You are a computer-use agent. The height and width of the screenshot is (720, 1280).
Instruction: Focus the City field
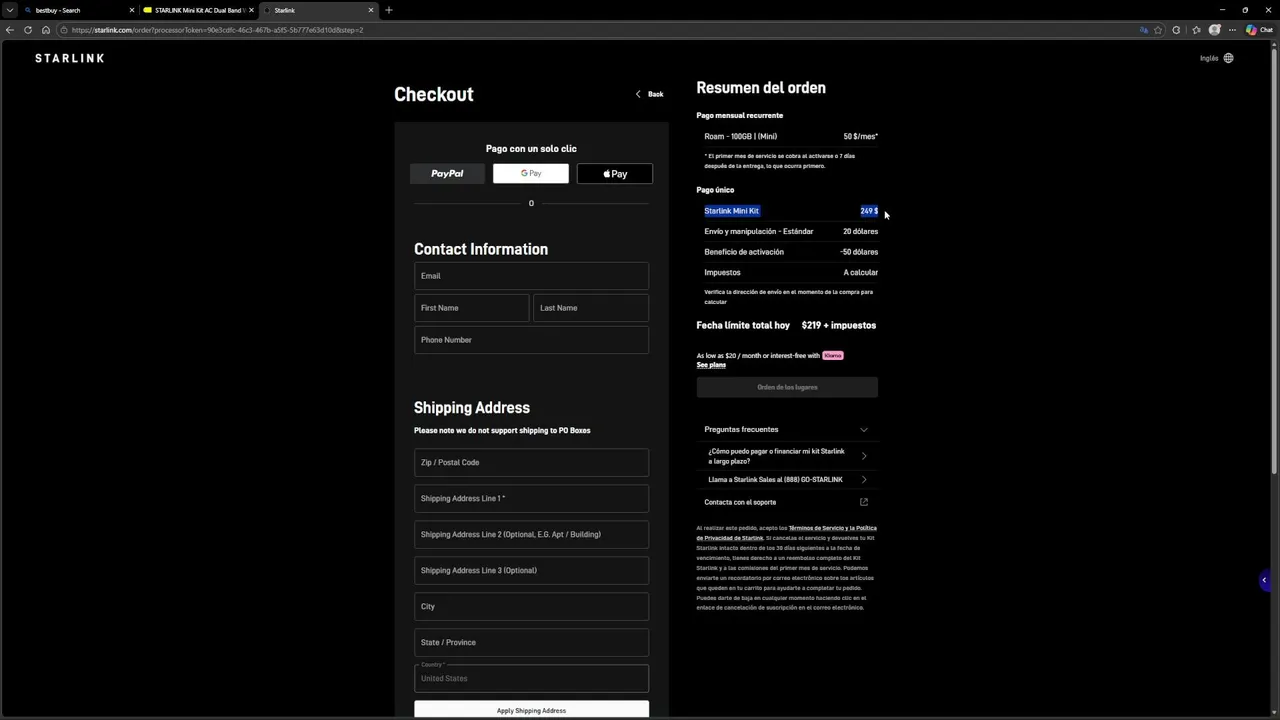(531, 606)
